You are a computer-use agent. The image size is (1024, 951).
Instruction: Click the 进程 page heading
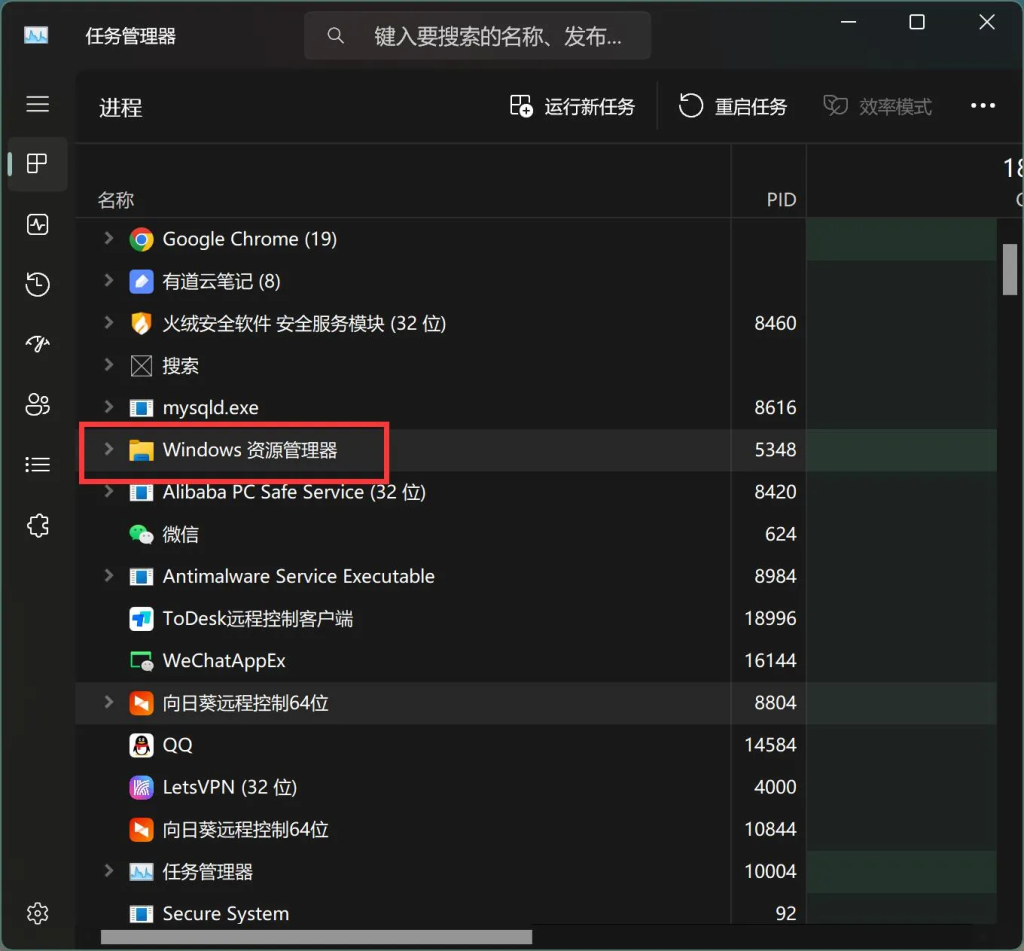[x=121, y=108]
